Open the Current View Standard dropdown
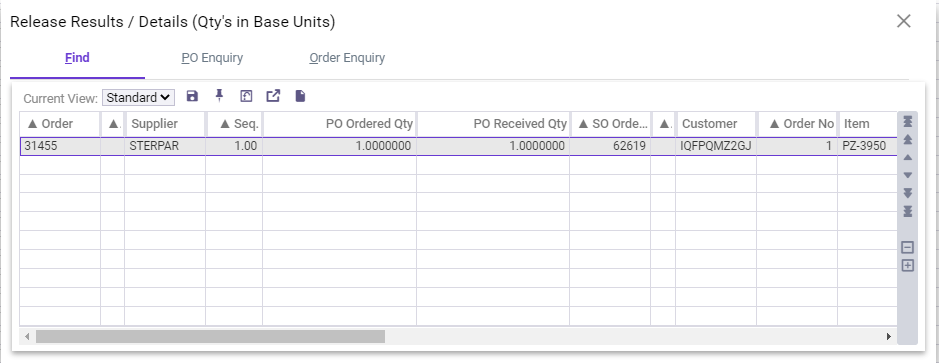This screenshot has height=363, width=939. pos(138,98)
